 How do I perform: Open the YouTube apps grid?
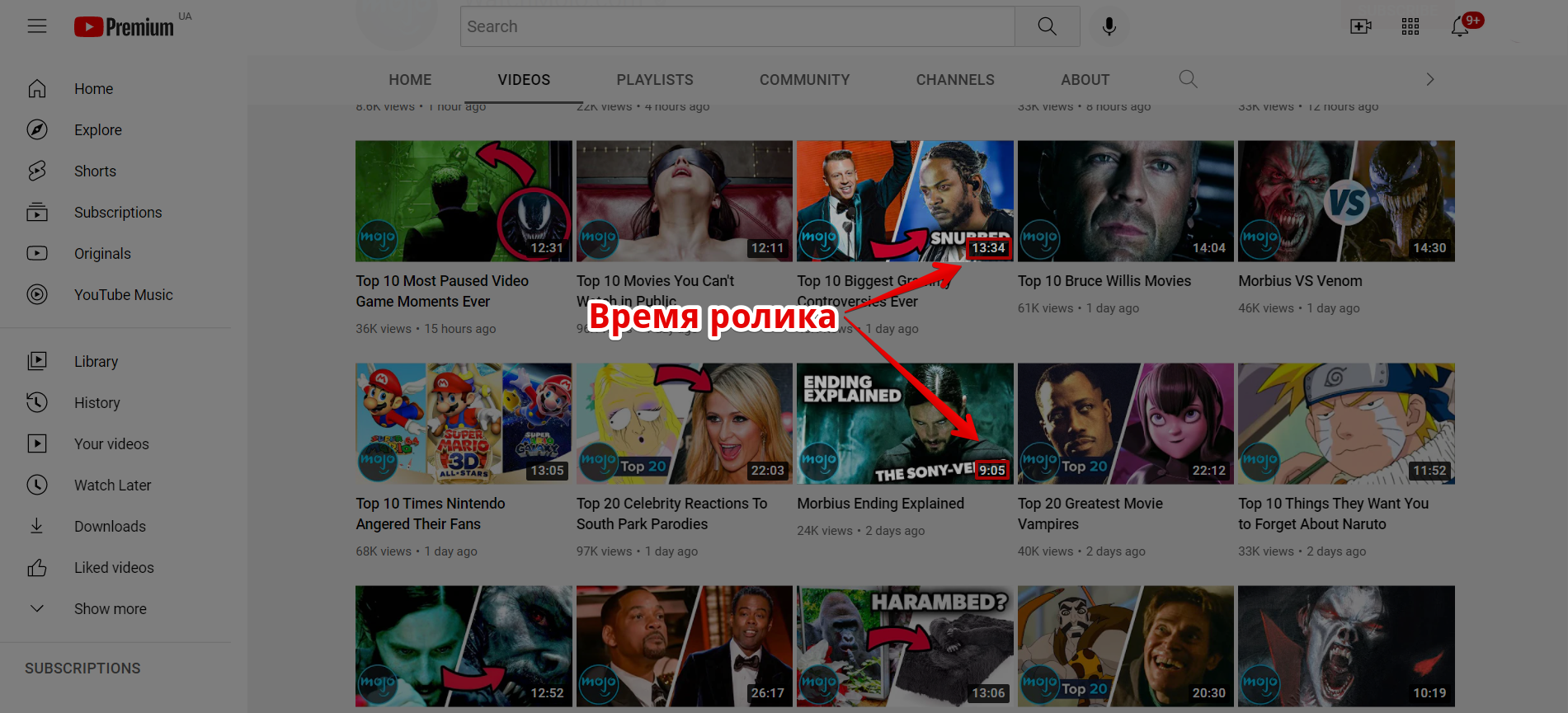point(1410,26)
